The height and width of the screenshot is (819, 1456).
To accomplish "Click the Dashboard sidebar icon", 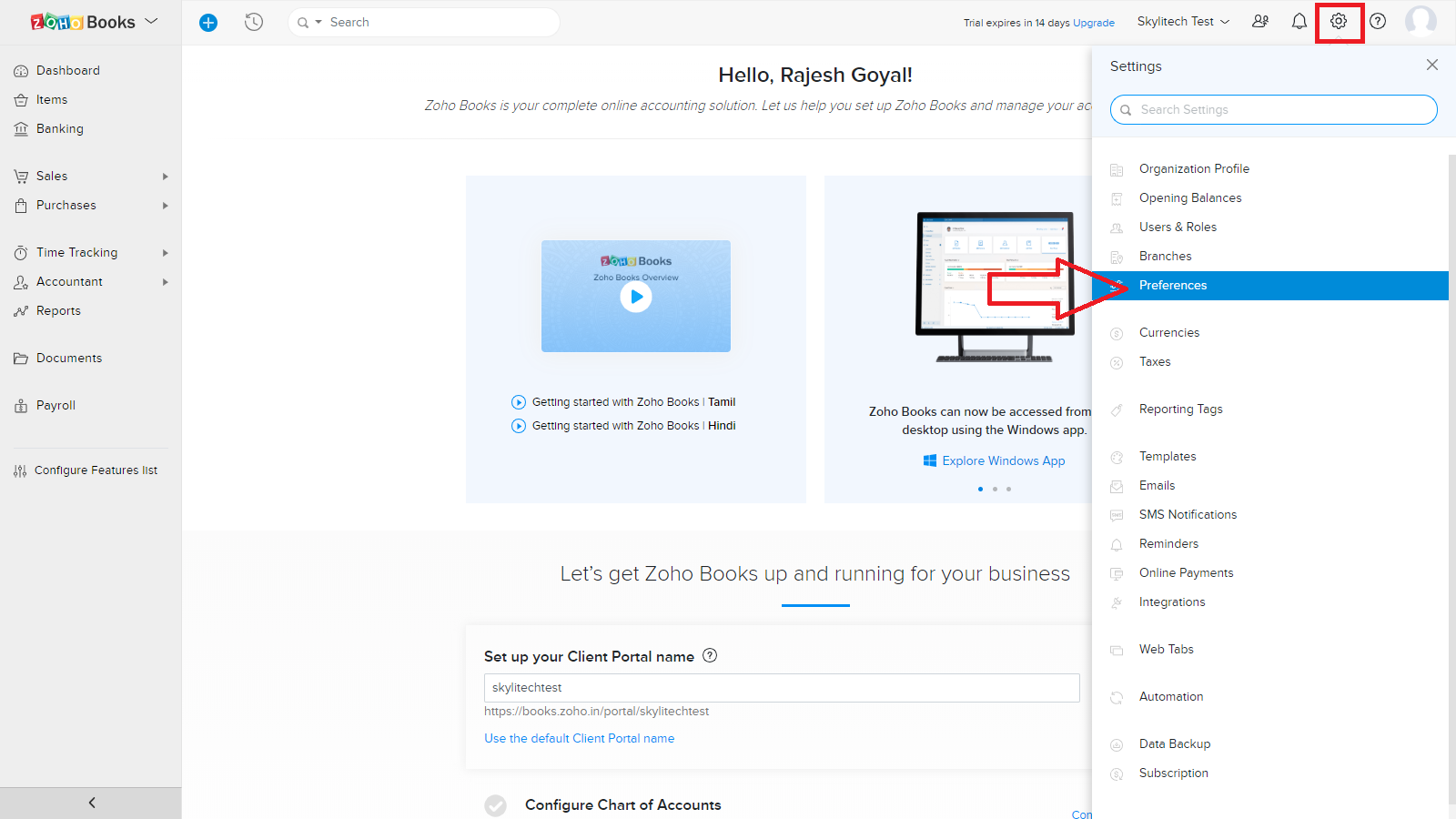I will point(21,71).
